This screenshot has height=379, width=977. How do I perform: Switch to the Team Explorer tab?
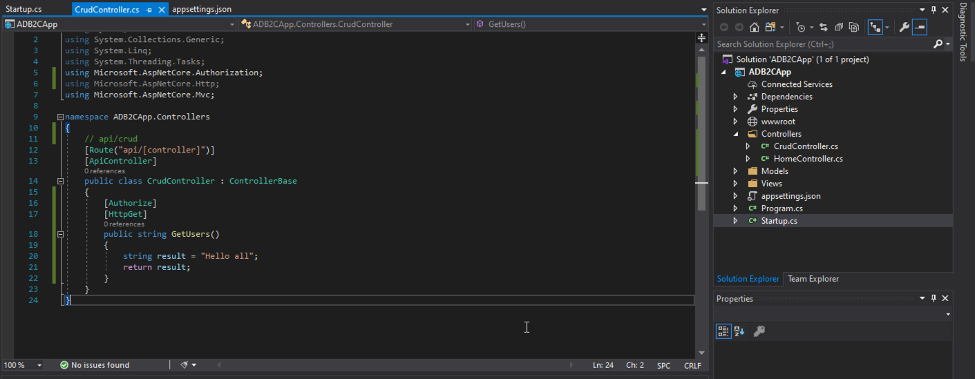(813, 279)
